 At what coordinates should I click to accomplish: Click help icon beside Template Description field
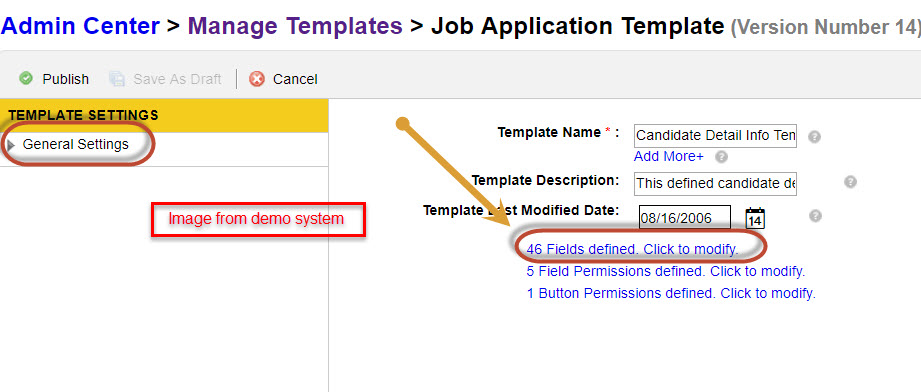click(850, 182)
